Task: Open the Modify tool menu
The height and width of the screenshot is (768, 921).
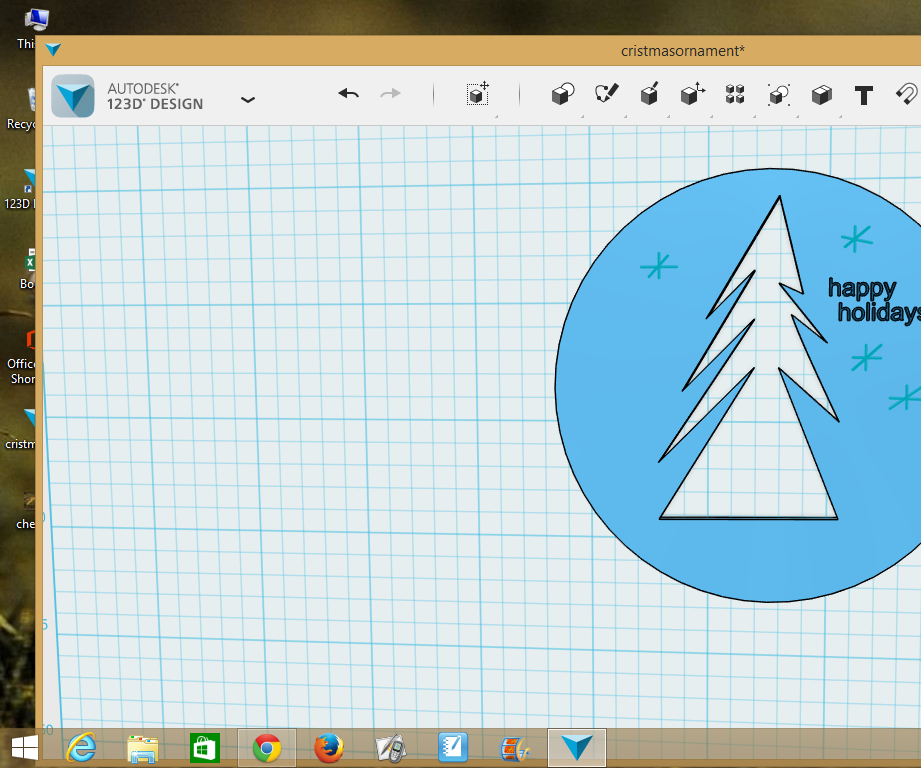Action: [x=693, y=94]
